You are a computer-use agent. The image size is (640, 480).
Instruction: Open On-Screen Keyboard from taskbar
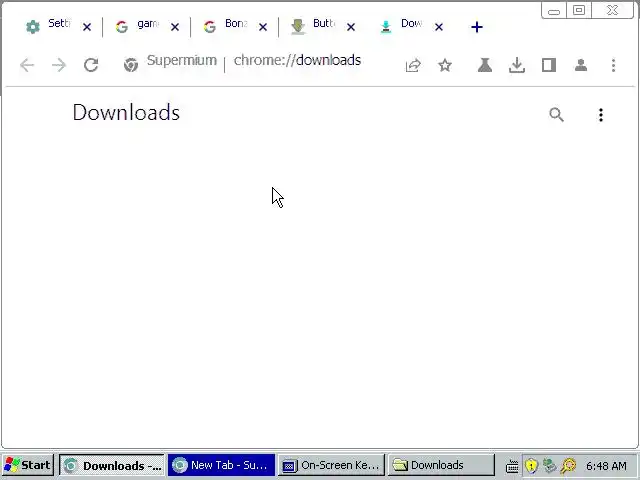[331, 465]
